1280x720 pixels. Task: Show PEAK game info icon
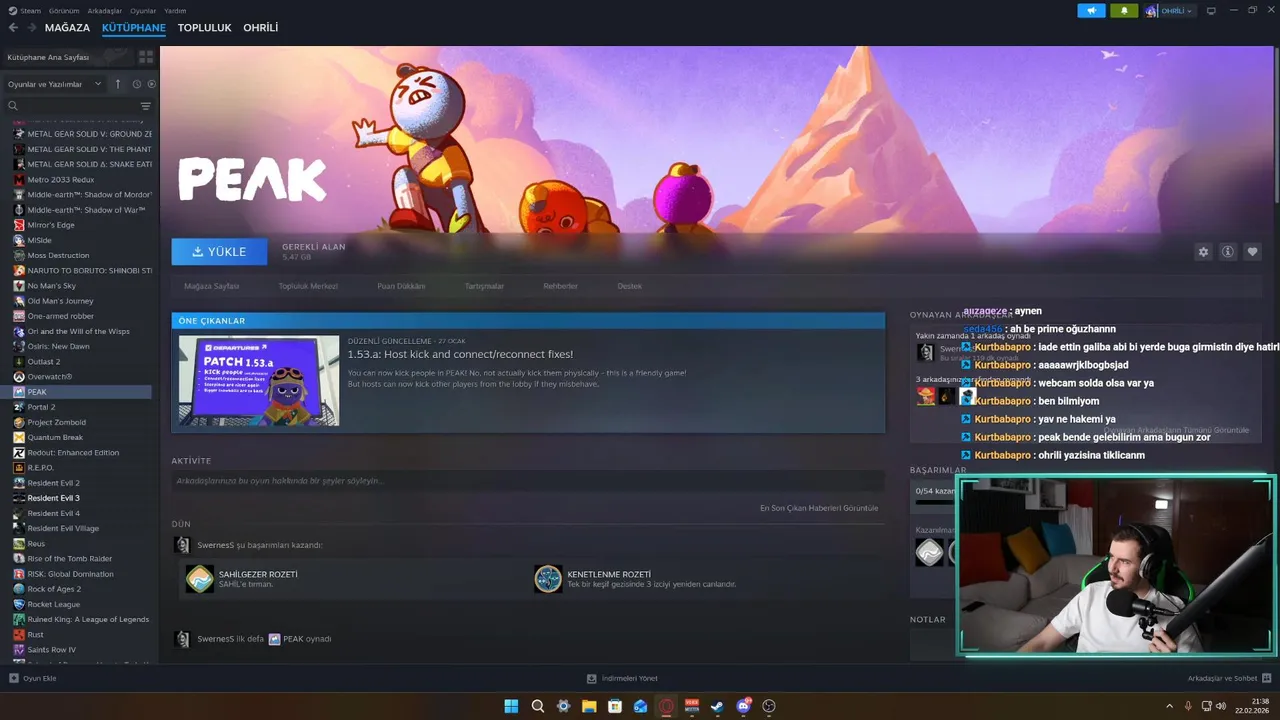tap(1228, 252)
